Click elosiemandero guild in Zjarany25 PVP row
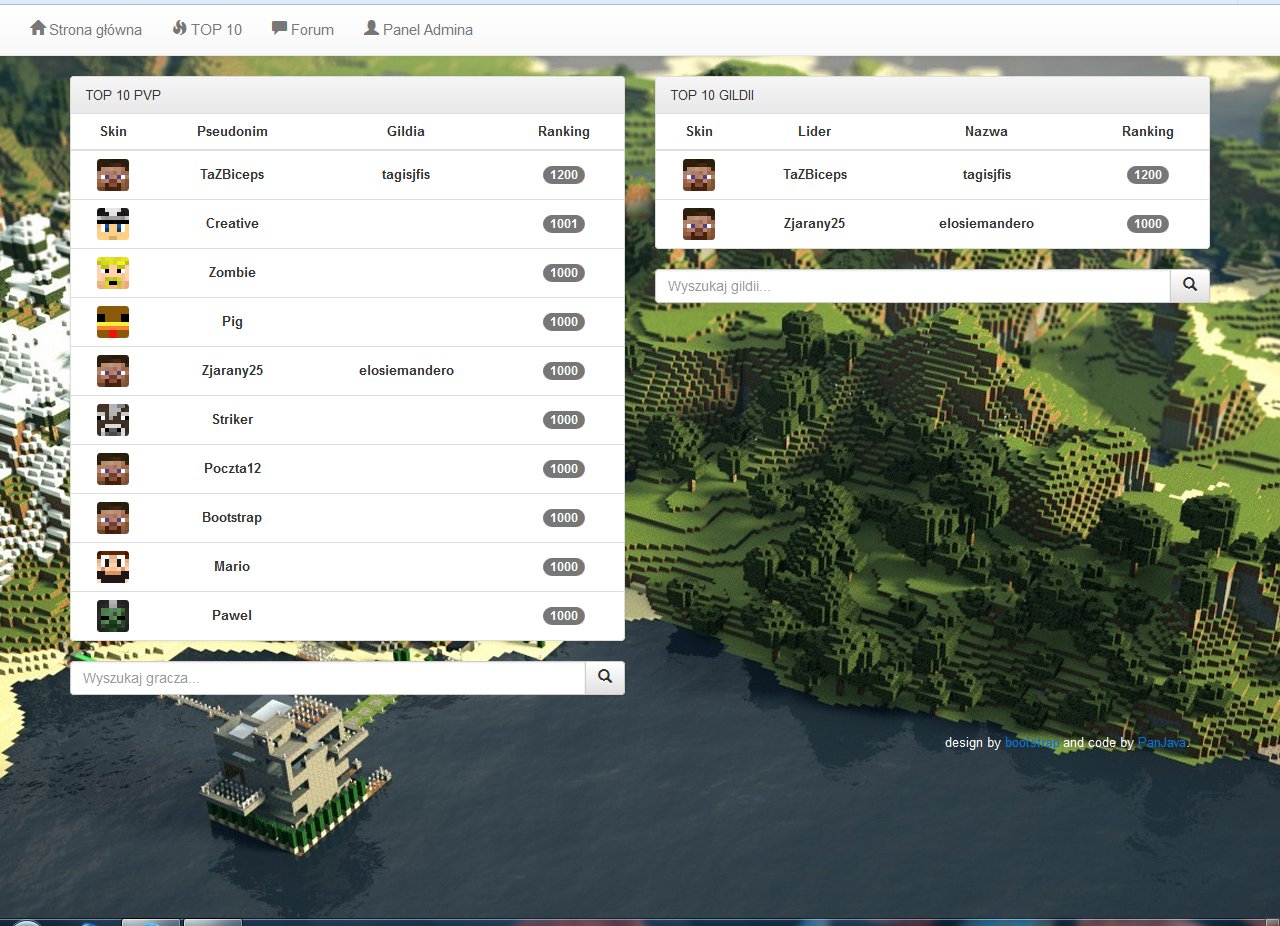Image resolution: width=1280 pixels, height=926 pixels. (x=406, y=370)
